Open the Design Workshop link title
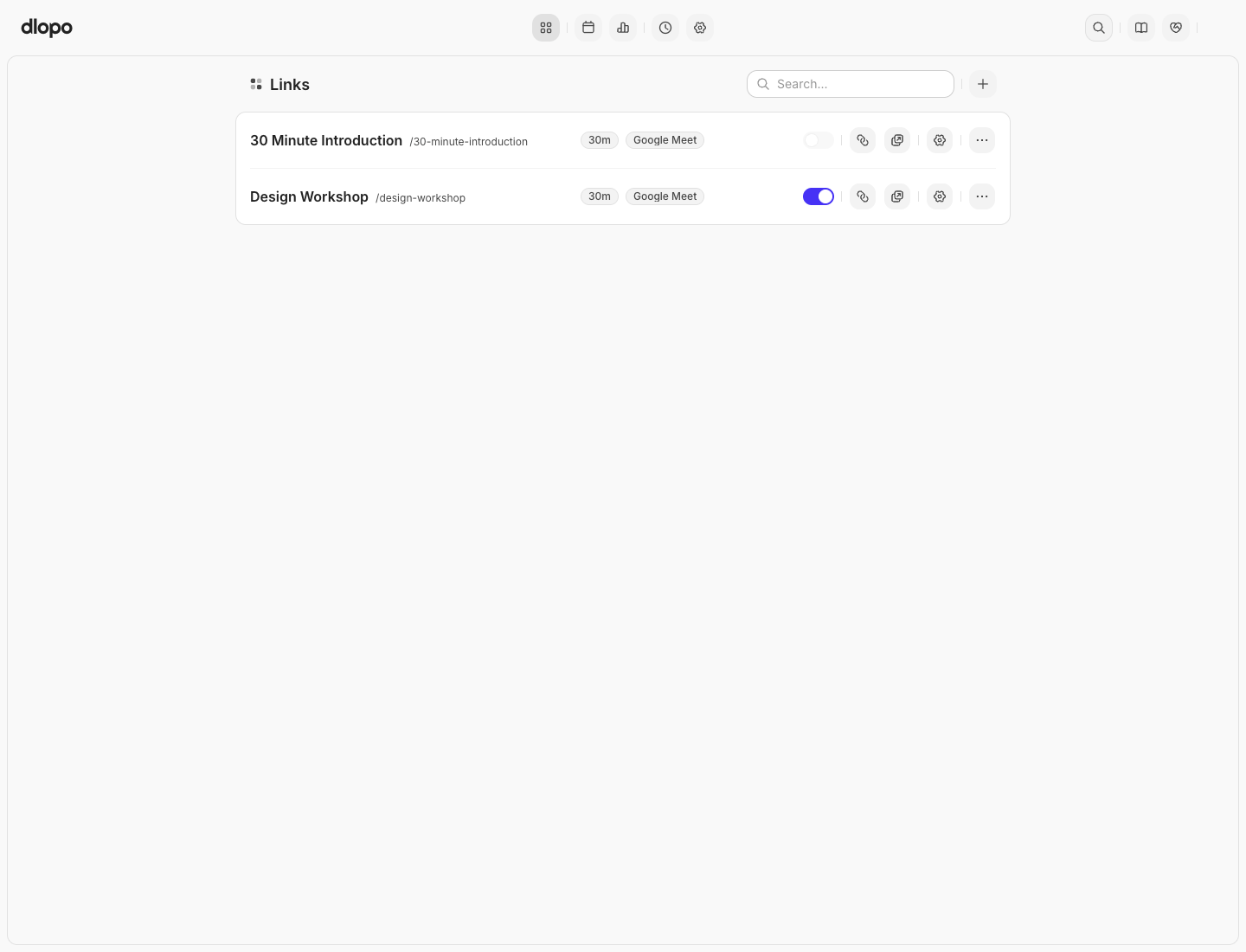 [309, 196]
